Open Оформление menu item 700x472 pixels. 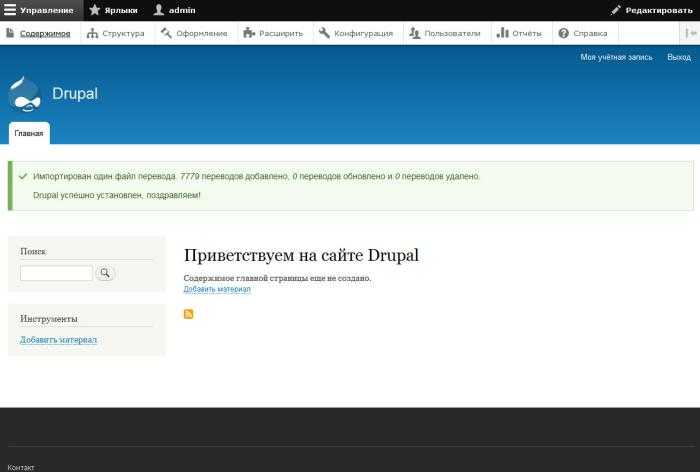202,33
